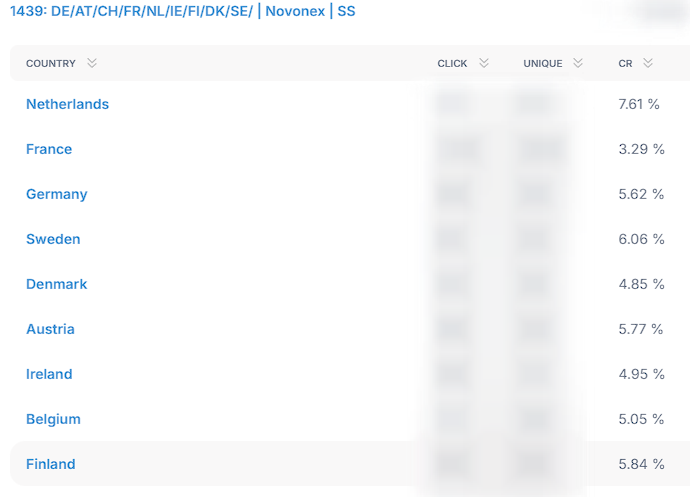Click the CLICK column header label

[452, 63]
